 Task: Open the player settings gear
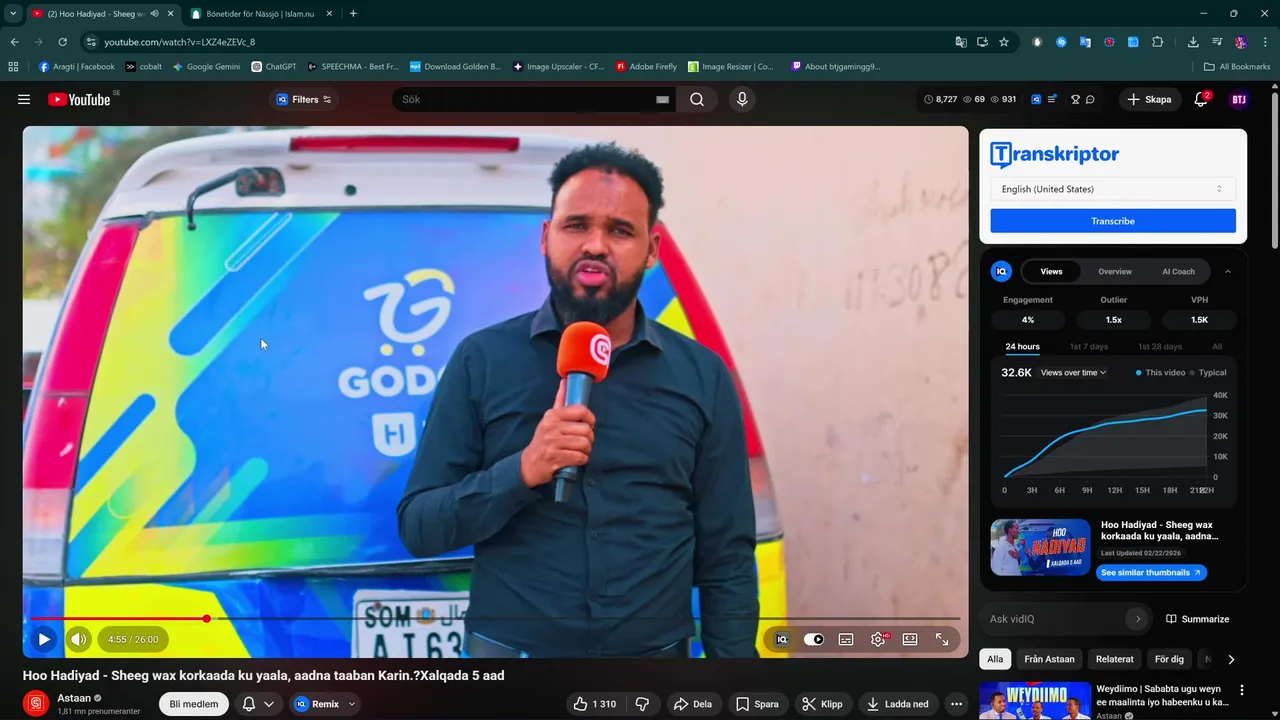878,639
